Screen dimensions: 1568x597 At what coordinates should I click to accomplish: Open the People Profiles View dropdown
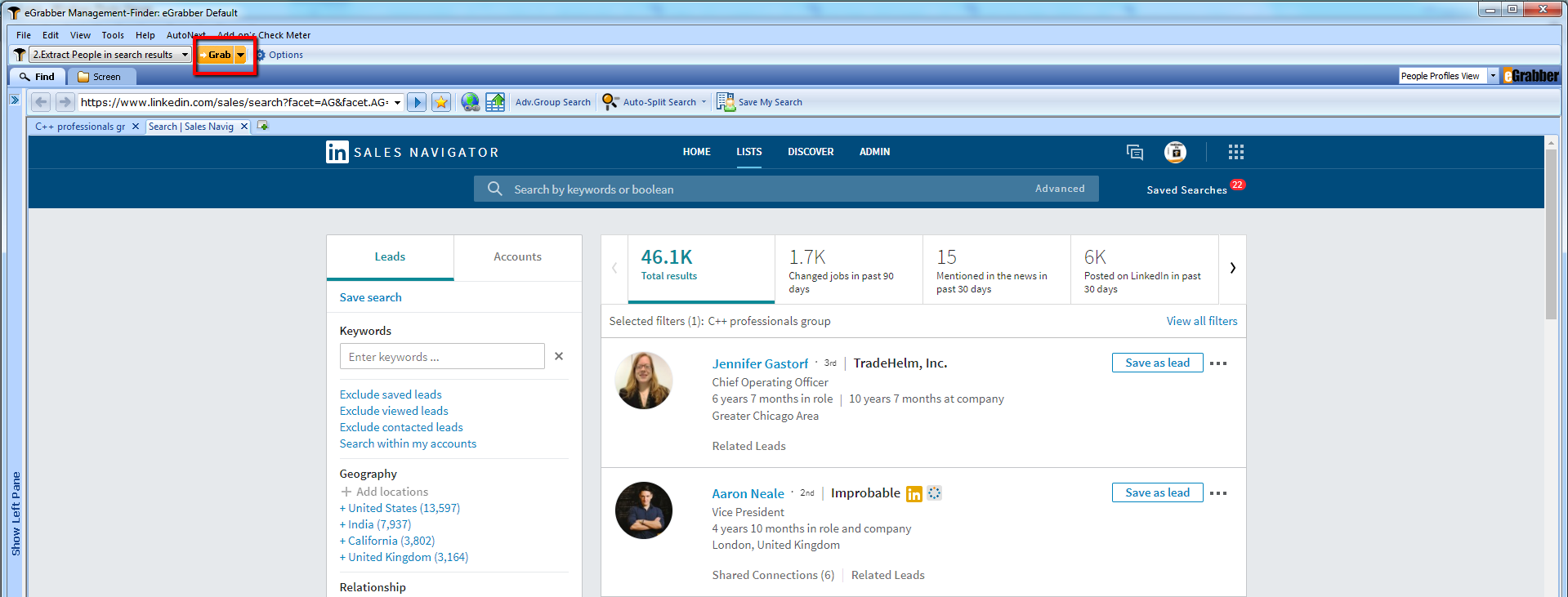point(1493,76)
